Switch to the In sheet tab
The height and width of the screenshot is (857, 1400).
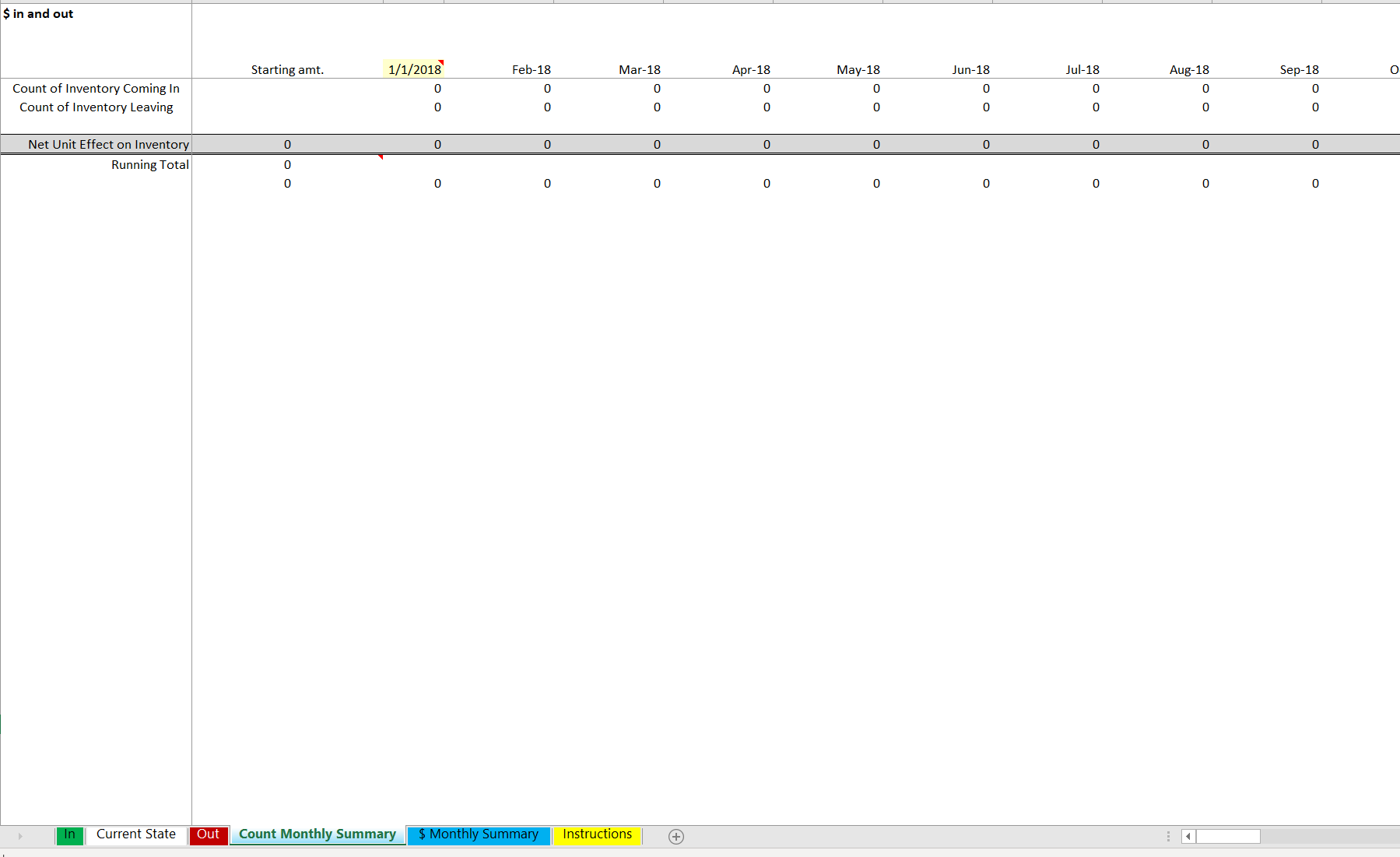(69, 834)
